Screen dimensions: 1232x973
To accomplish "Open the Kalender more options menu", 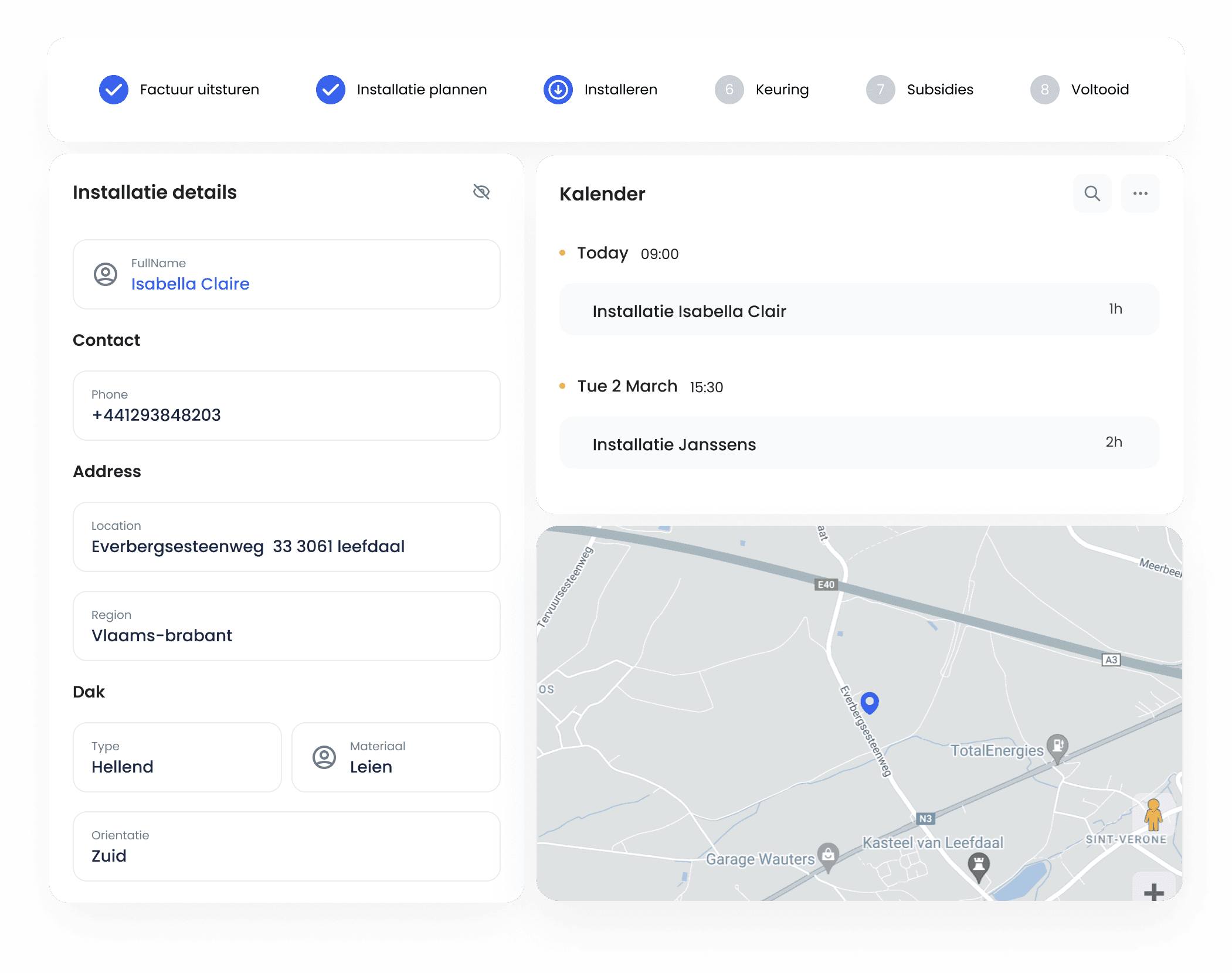I will tap(1141, 193).
